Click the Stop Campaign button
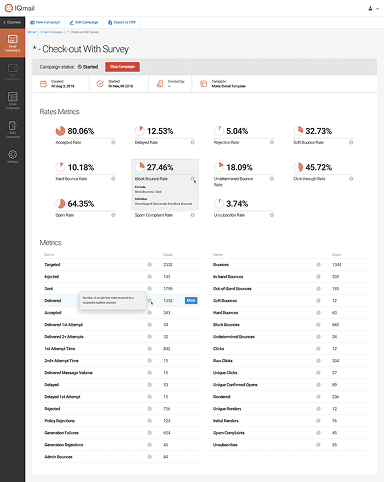This screenshot has width=384, height=482. (x=122, y=67)
